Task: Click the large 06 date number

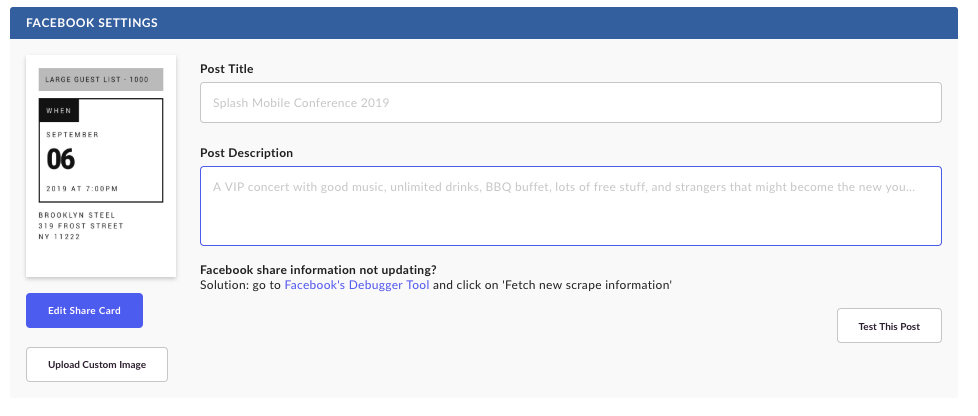Action: click(61, 159)
